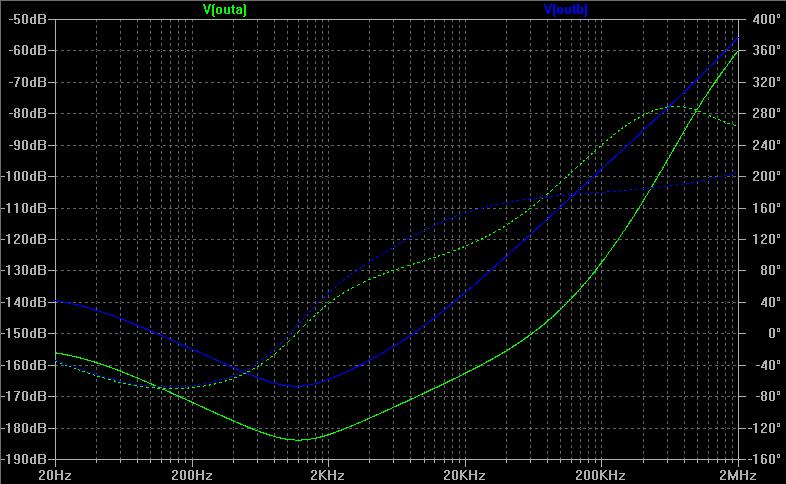Click the 20KHz frequency axis label
This screenshot has height=484, width=786.
pos(464,475)
